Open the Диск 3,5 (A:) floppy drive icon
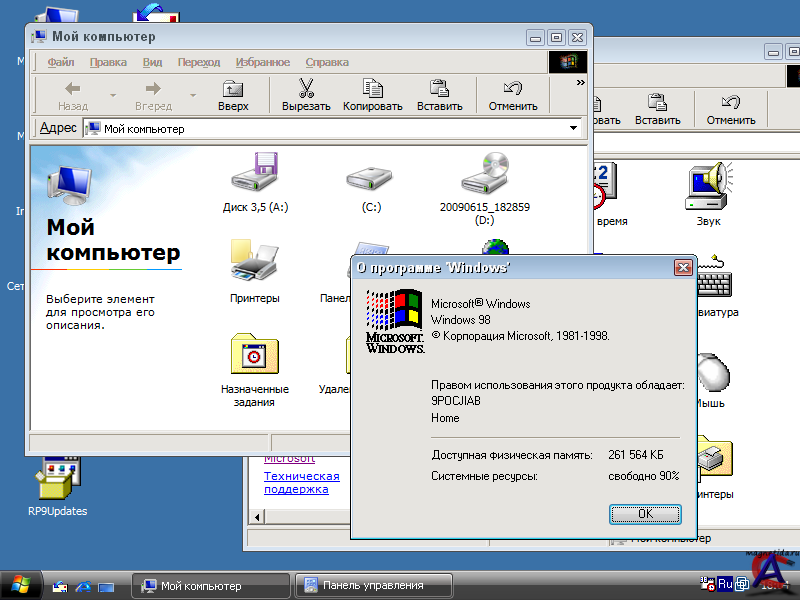 [x=255, y=174]
